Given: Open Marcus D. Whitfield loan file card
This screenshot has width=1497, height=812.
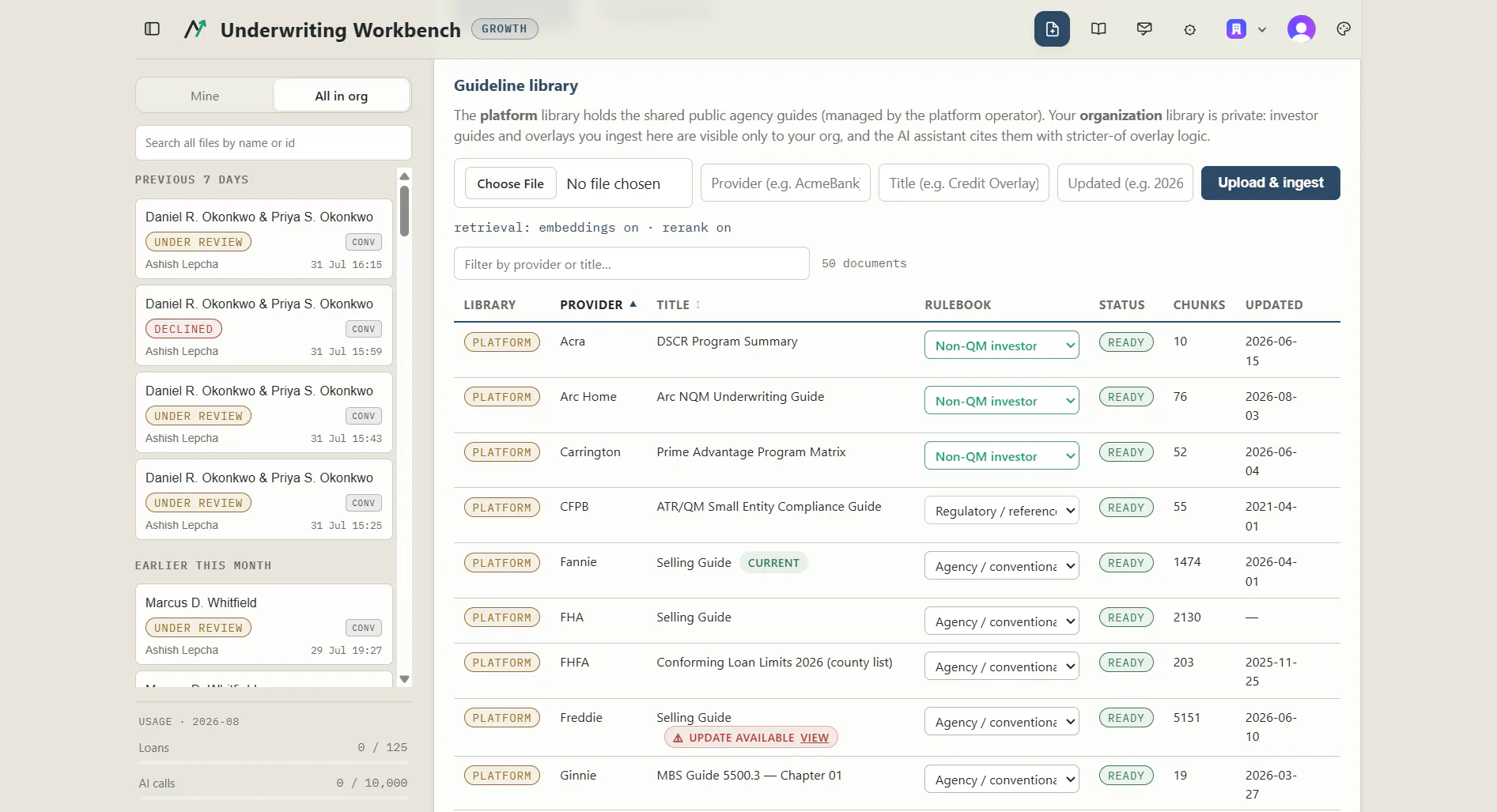Looking at the screenshot, I should 264,624.
